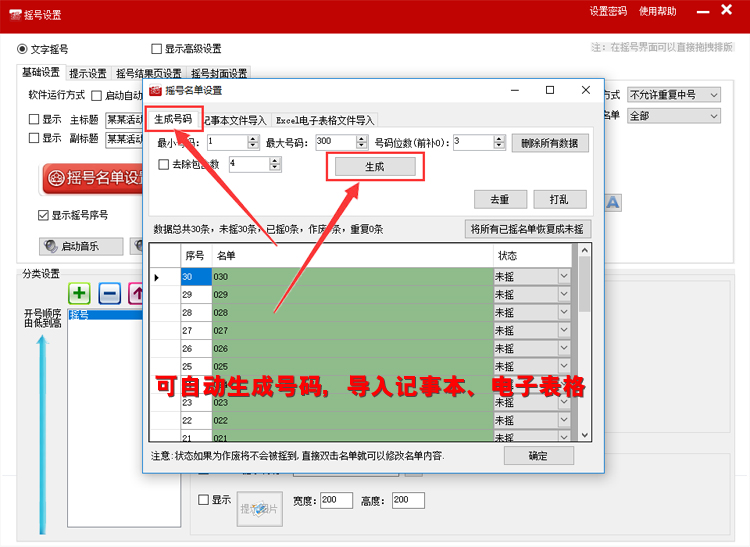Enable the 去除包含数 checkbox
The height and width of the screenshot is (547, 750).
click(164, 164)
